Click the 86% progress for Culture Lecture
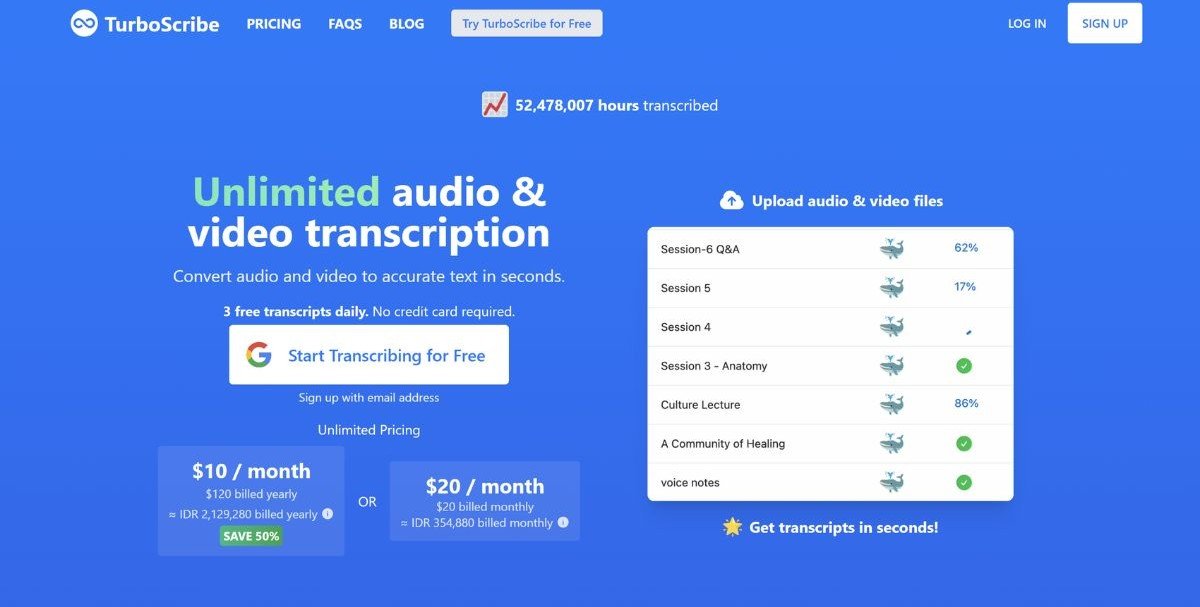Screen dimensions: 1200x607 (966, 403)
